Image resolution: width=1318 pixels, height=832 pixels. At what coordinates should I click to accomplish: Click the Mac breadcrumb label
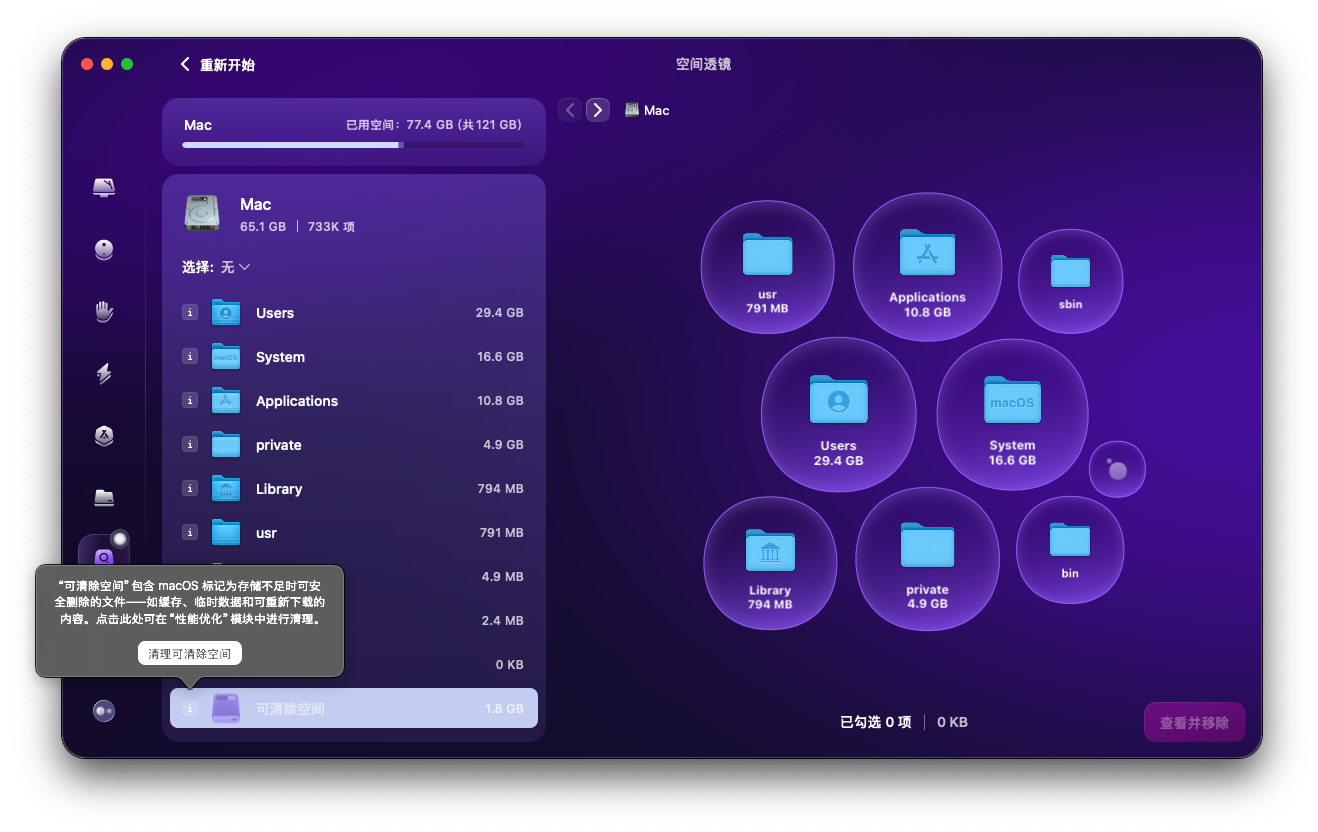(x=657, y=110)
